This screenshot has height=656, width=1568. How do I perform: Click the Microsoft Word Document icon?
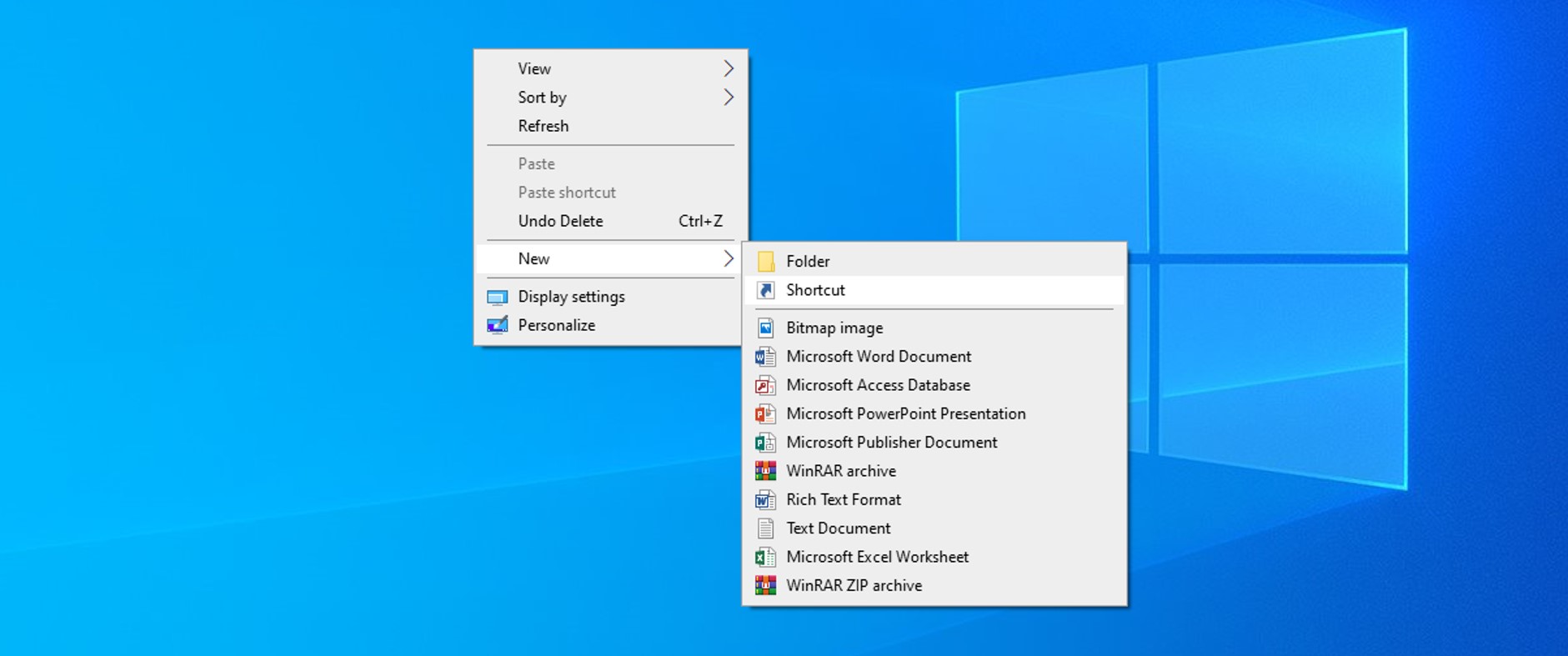(x=765, y=357)
